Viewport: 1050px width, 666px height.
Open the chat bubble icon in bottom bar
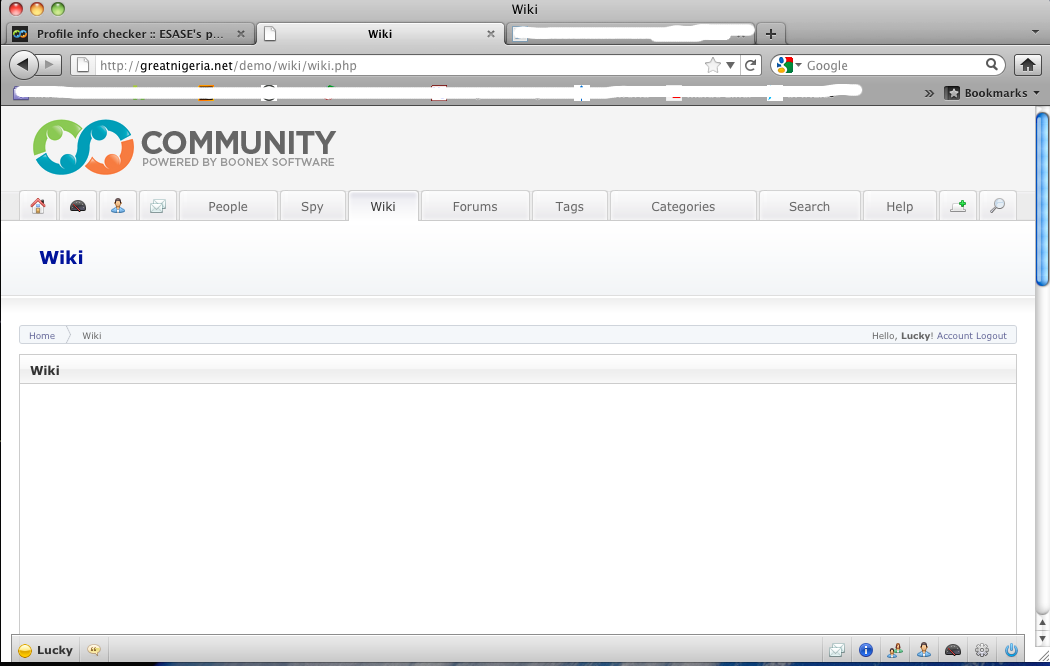94,650
